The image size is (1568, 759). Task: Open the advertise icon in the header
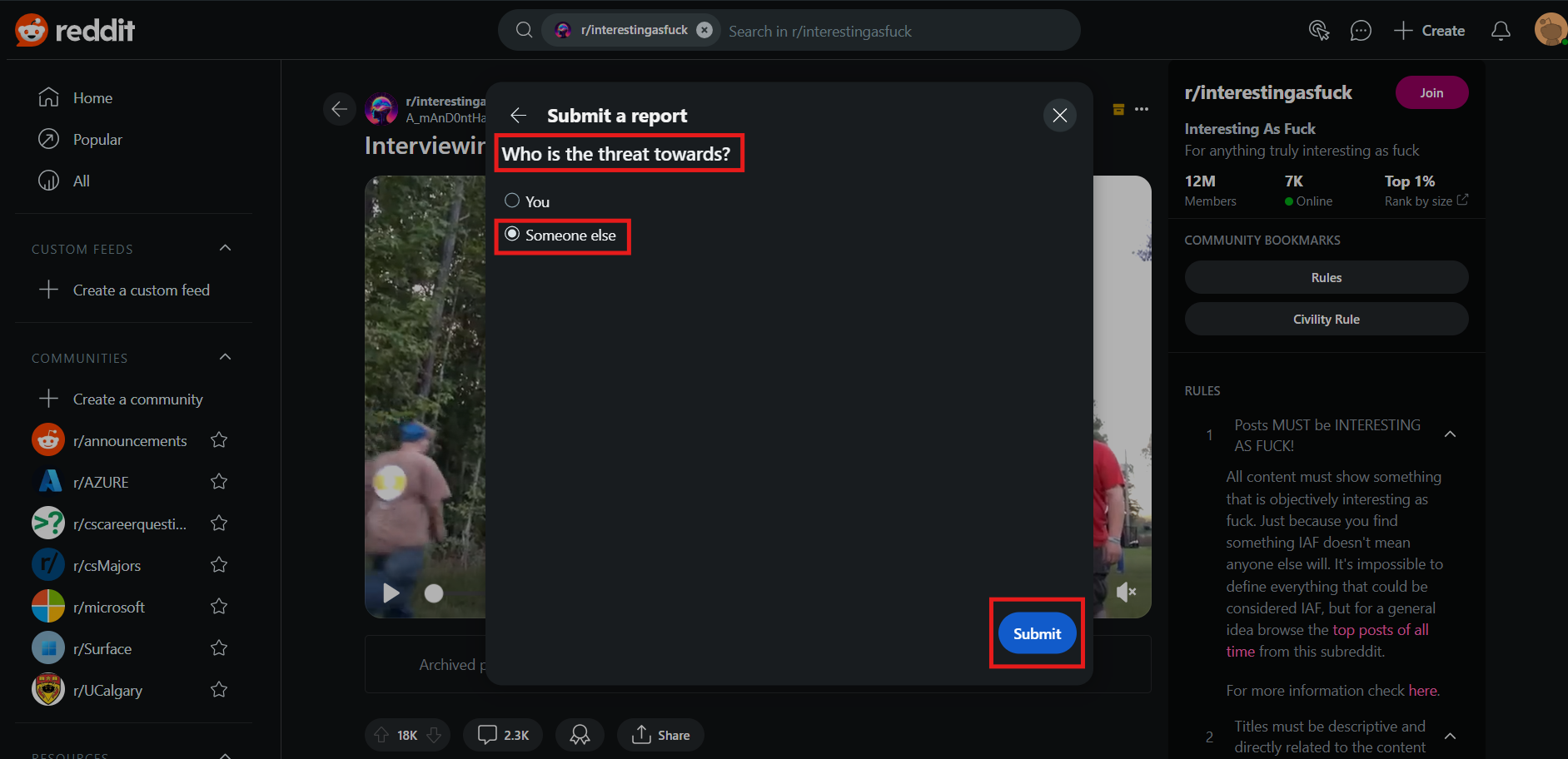click(1319, 31)
